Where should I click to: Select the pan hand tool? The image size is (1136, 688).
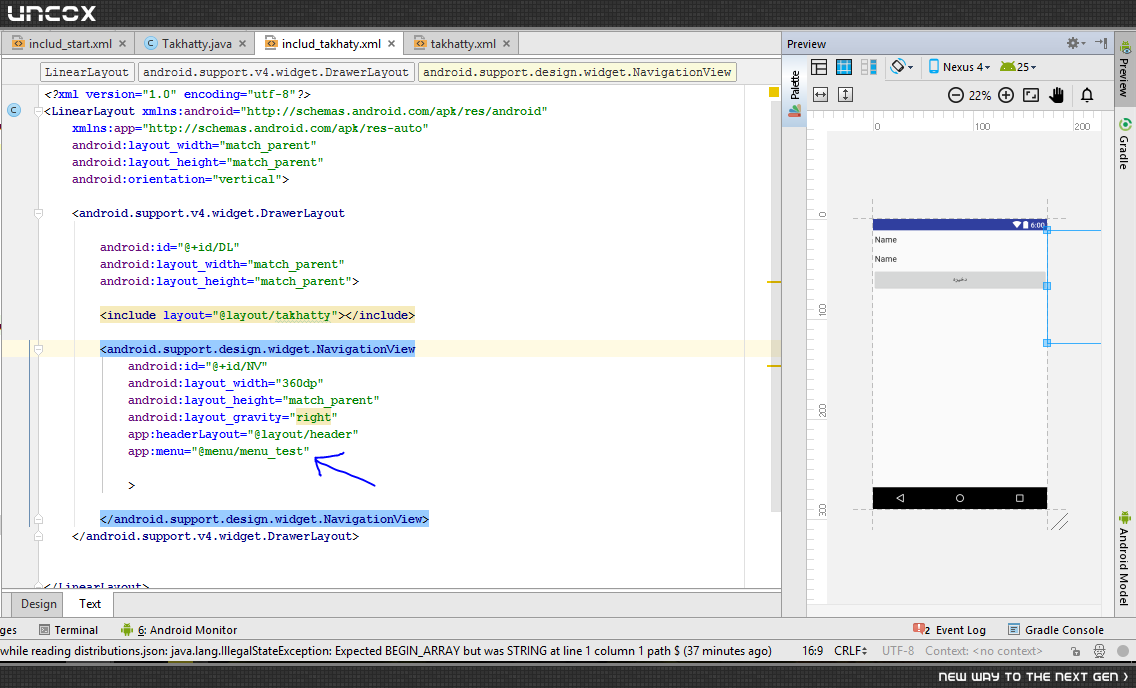(1056, 95)
